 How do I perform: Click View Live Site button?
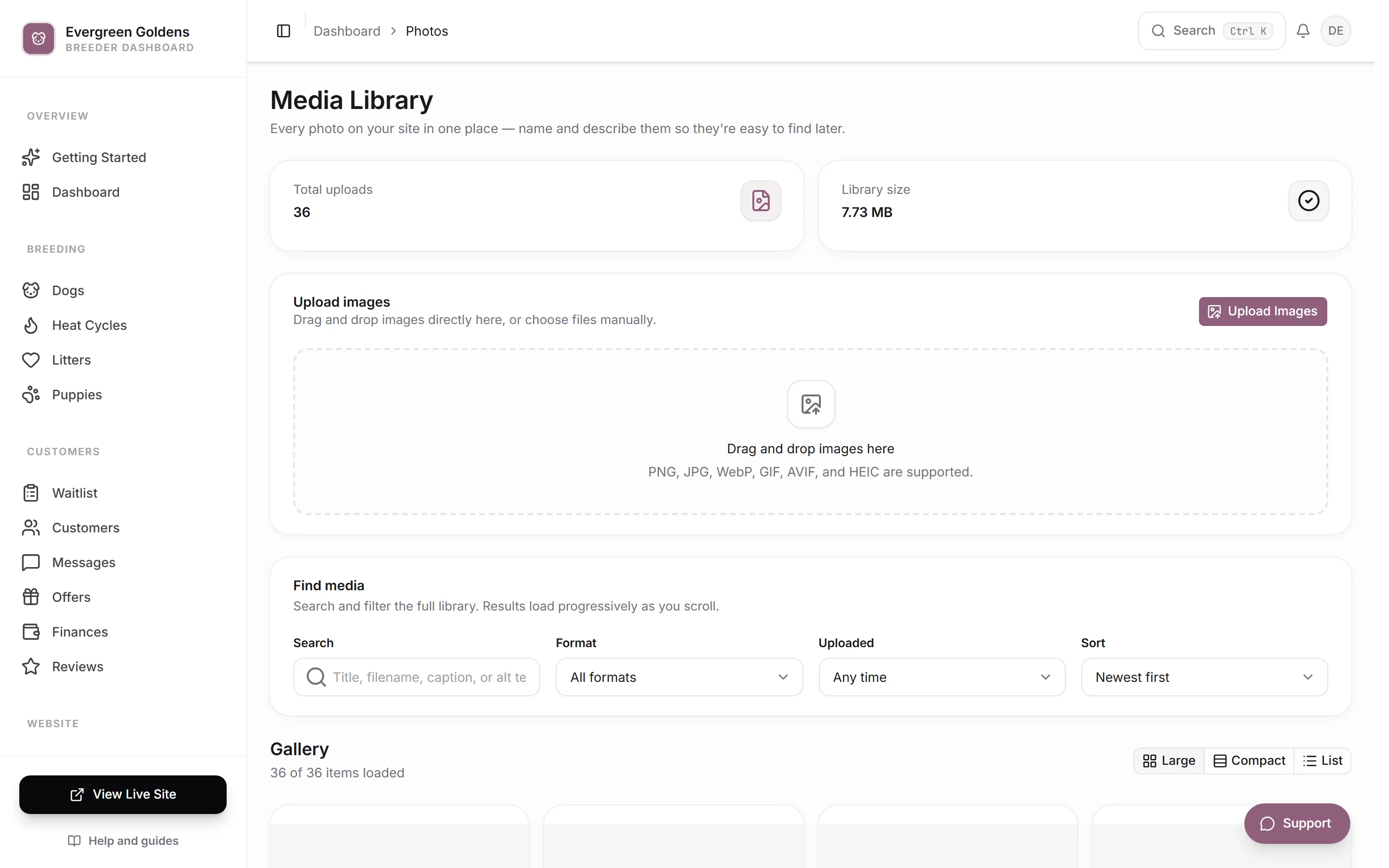click(x=123, y=795)
